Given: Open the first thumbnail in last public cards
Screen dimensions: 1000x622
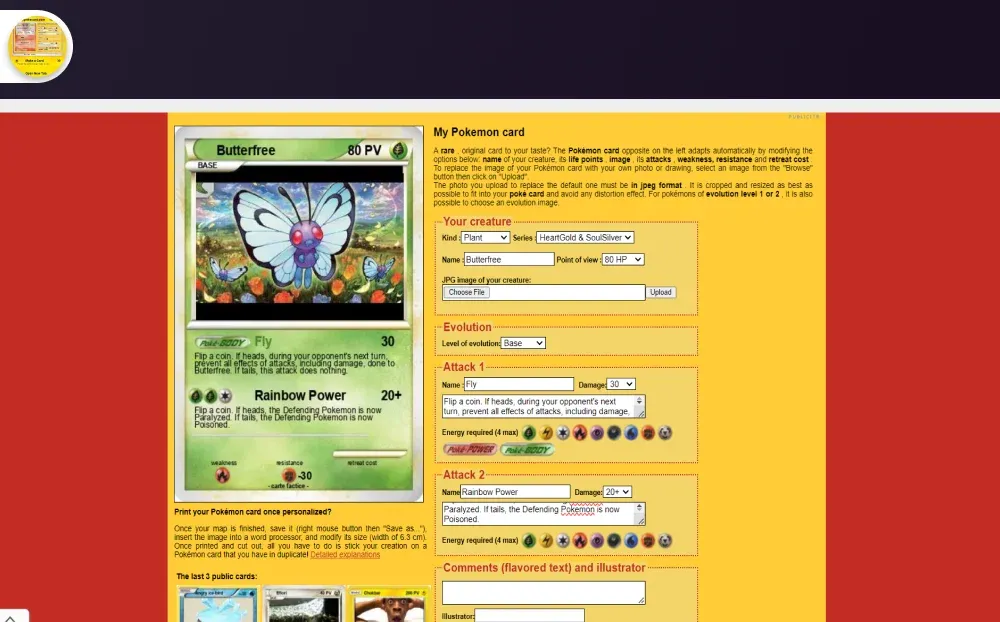Looking at the screenshot, I should [x=218, y=605].
